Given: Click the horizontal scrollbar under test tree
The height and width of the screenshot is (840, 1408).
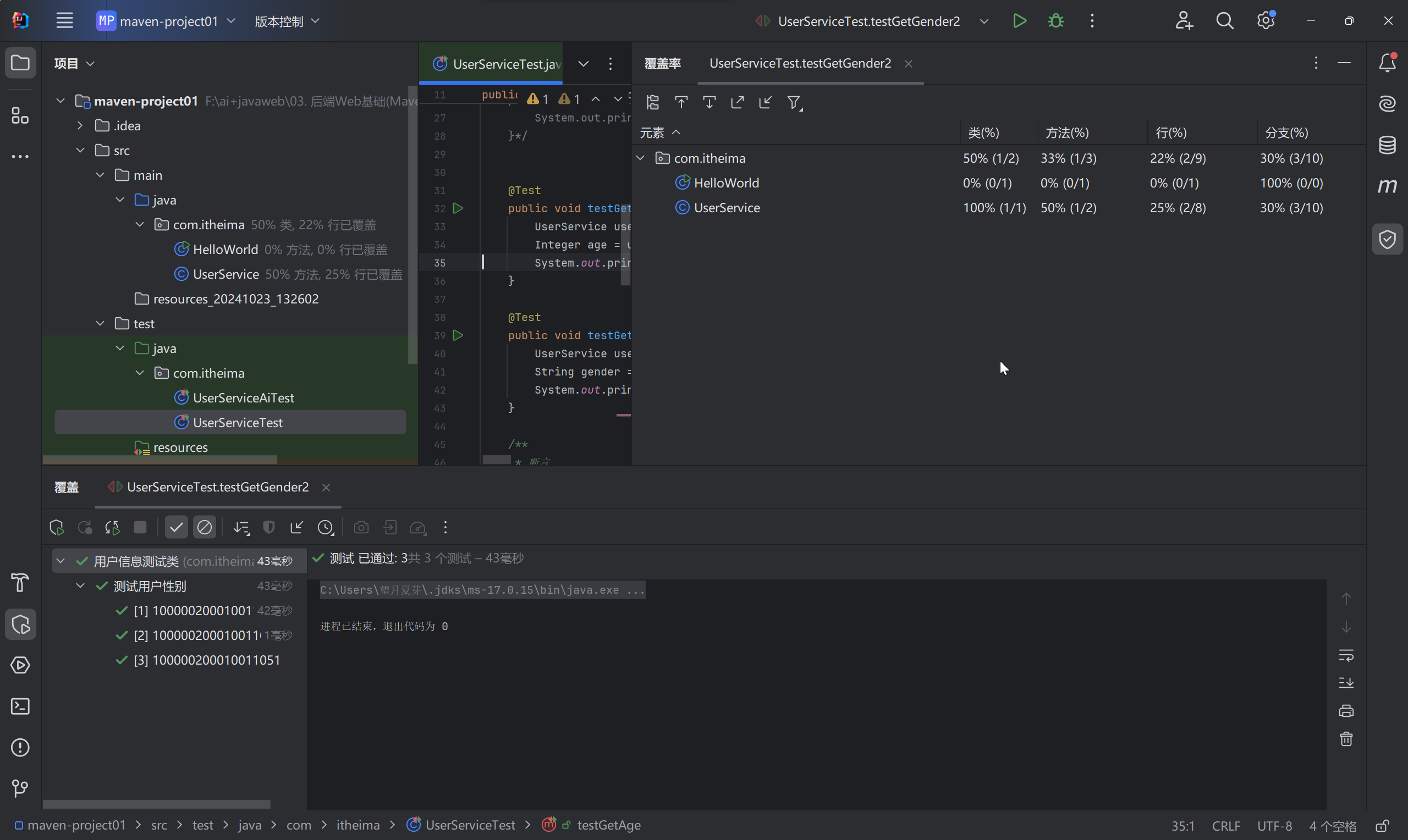Looking at the screenshot, I should pyautogui.click(x=156, y=804).
